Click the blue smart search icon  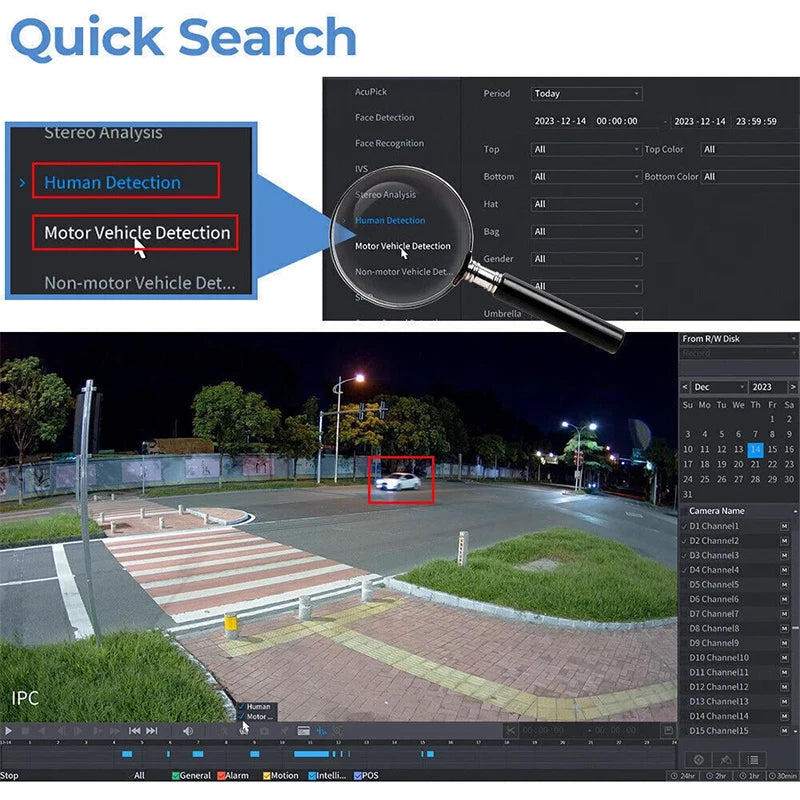pyautogui.click(x=321, y=731)
